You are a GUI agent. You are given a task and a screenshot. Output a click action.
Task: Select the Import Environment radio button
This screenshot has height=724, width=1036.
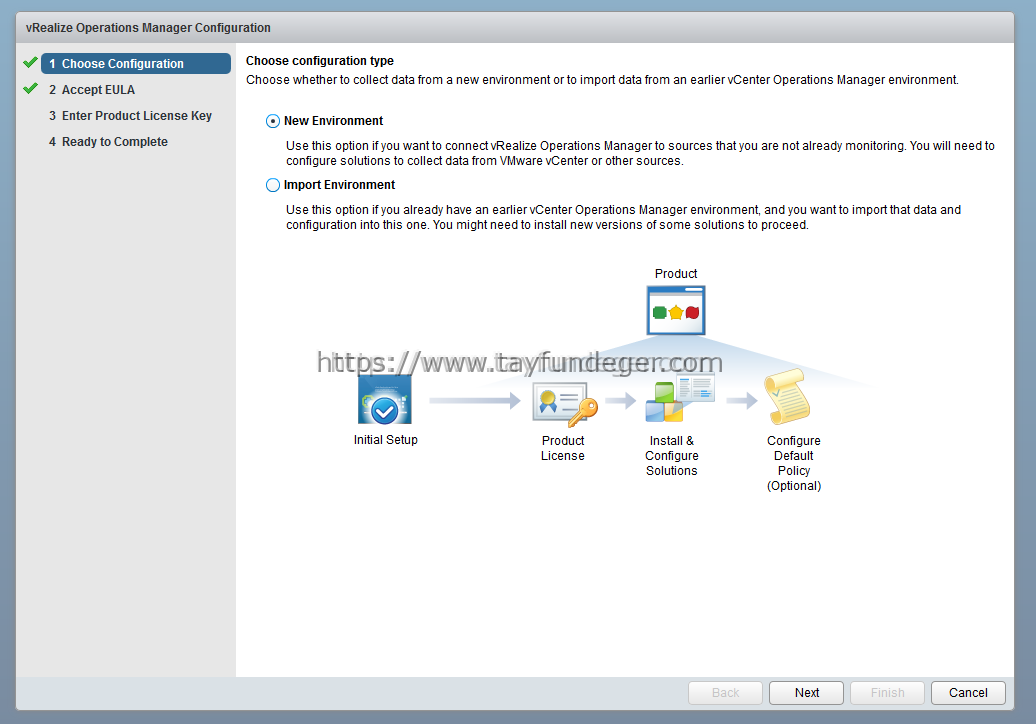click(x=272, y=185)
